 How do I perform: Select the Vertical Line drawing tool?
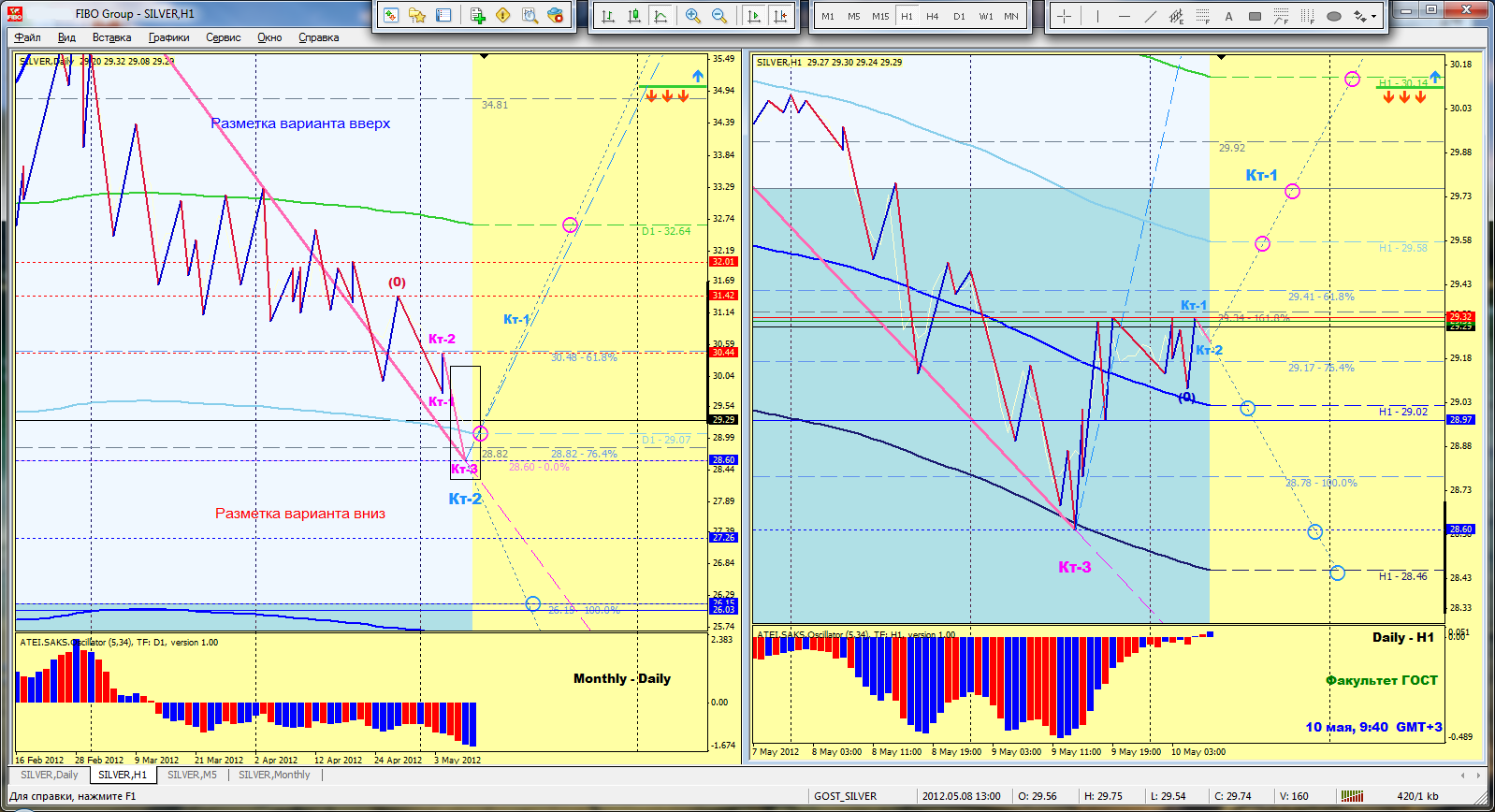click(1097, 16)
